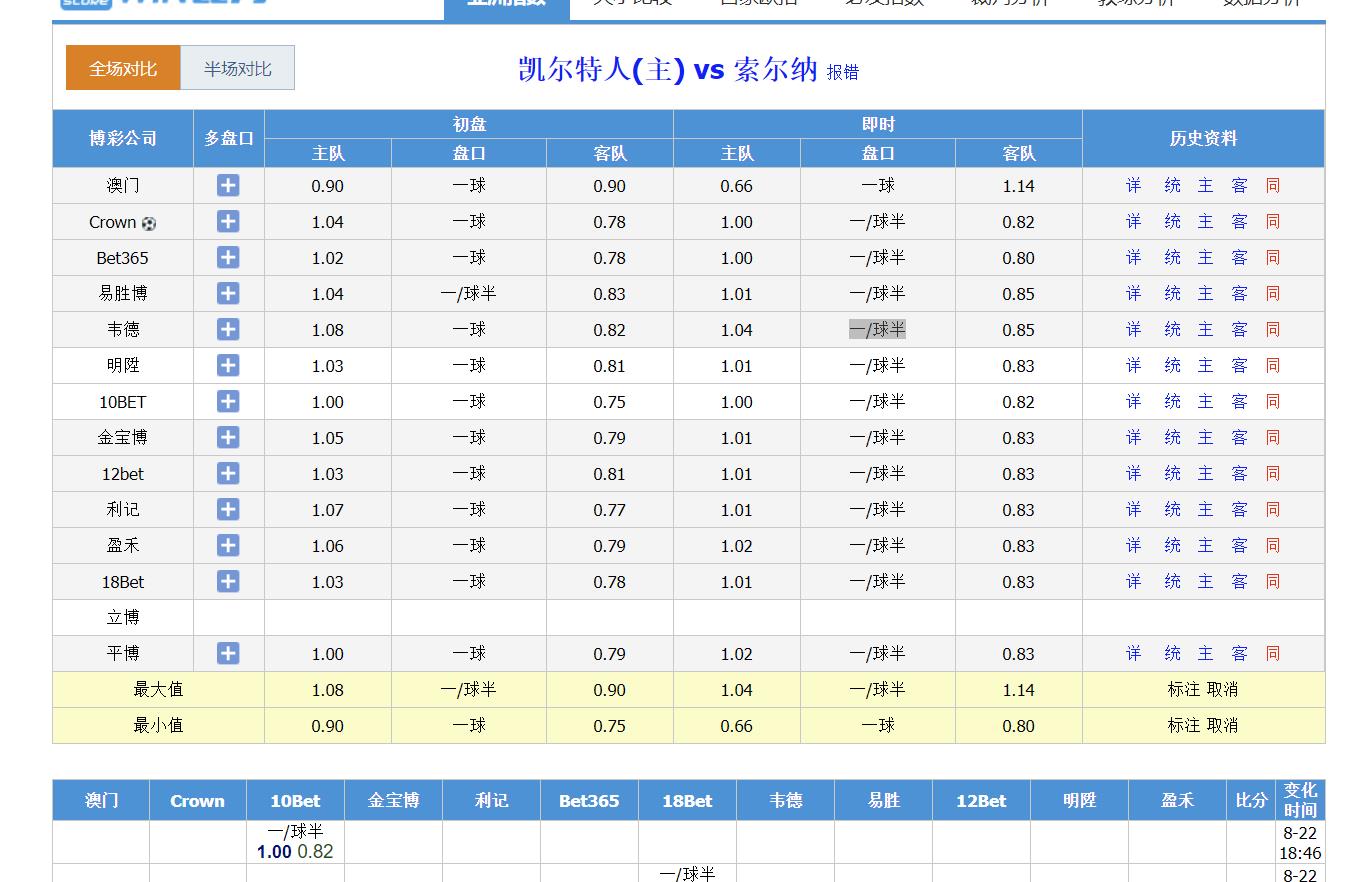Click the 变化时间 header in lower table

[x=1300, y=800]
